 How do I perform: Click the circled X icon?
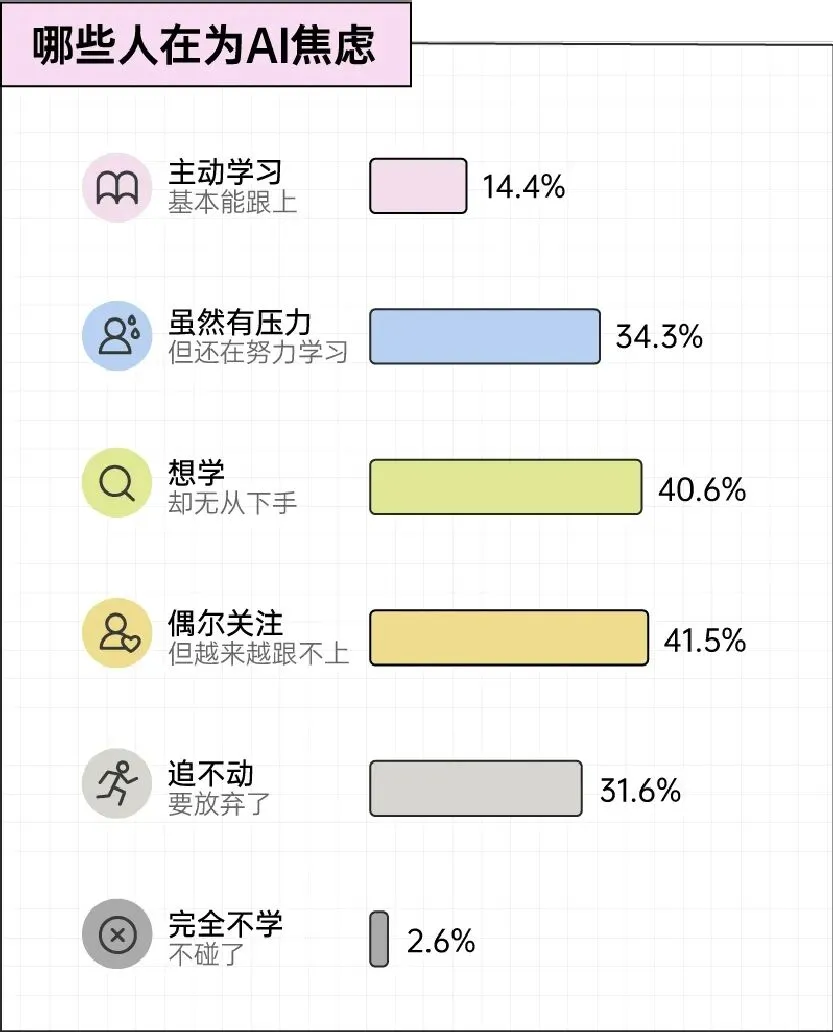(117, 934)
